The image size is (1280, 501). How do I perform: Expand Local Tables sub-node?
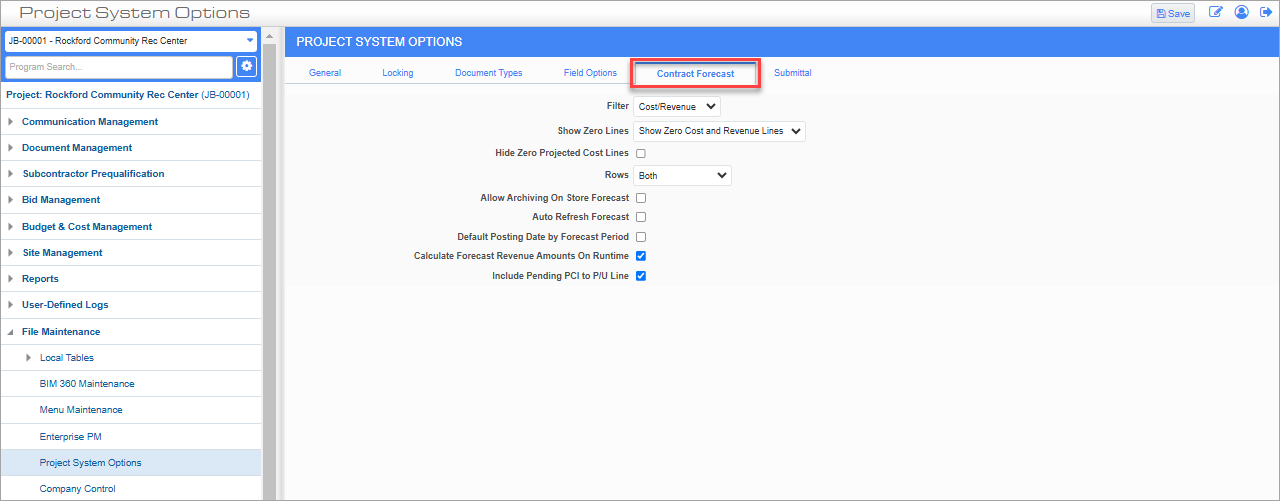pos(28,358)
